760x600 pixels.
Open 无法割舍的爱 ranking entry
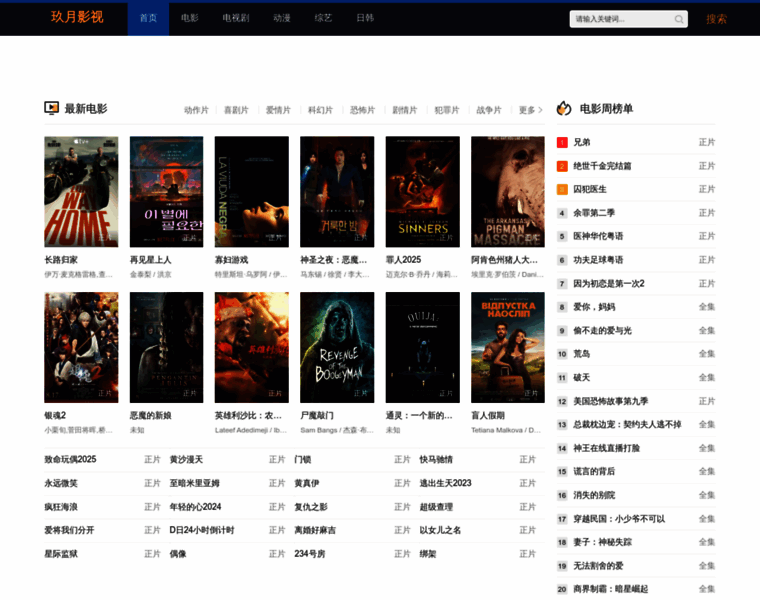598,566
